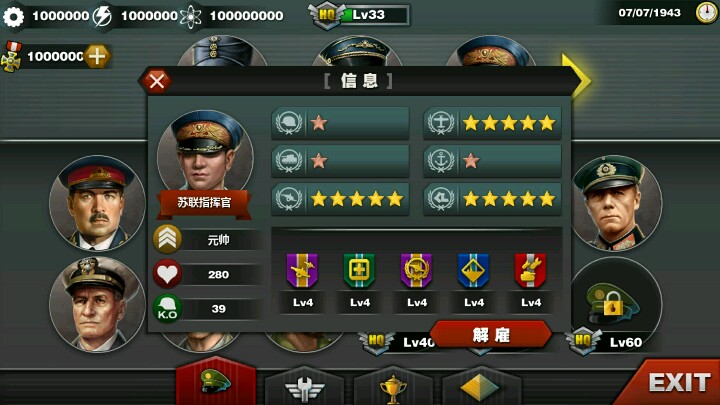Click the EXIT button
Screen dimensions: 720x405
tap(675, 382)
